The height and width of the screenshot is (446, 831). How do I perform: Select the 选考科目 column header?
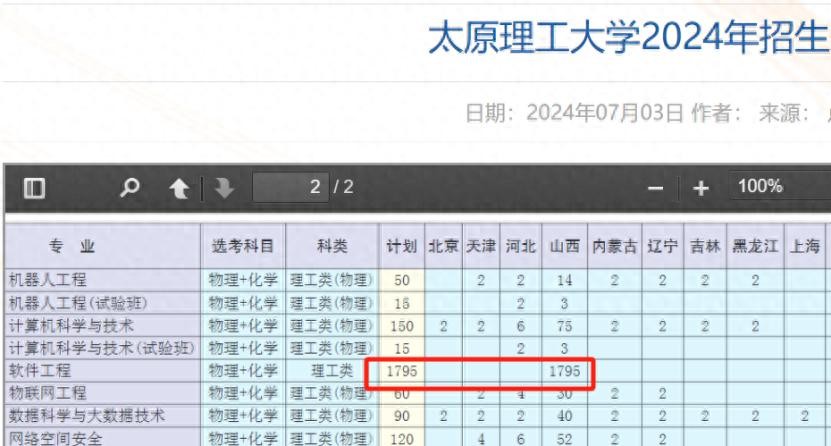coord(242,246)
